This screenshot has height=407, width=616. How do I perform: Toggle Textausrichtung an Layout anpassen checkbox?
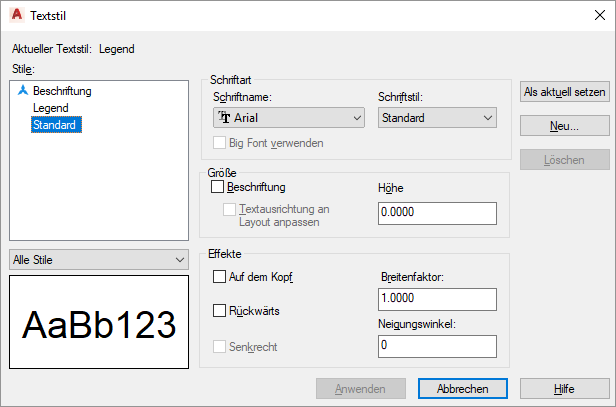[x=229, y=209]
